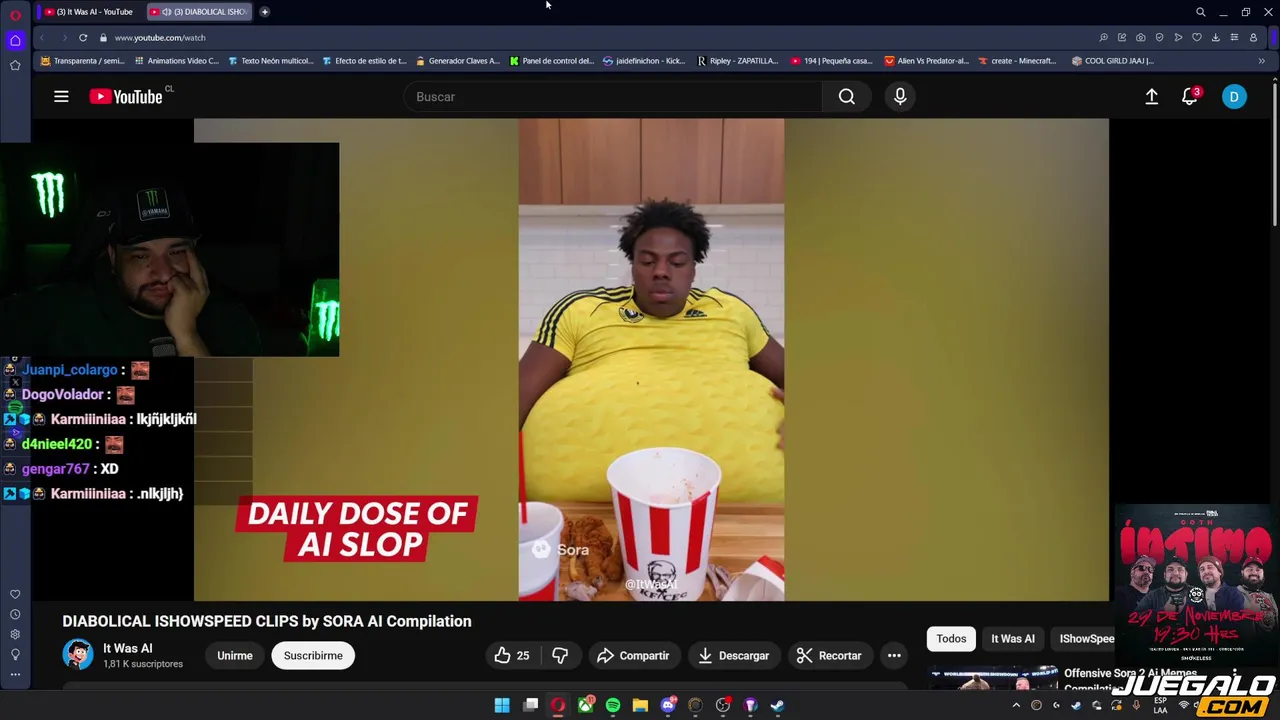
Task: Open Alien Vs Predator bookmark
Action: click(926, 61)
